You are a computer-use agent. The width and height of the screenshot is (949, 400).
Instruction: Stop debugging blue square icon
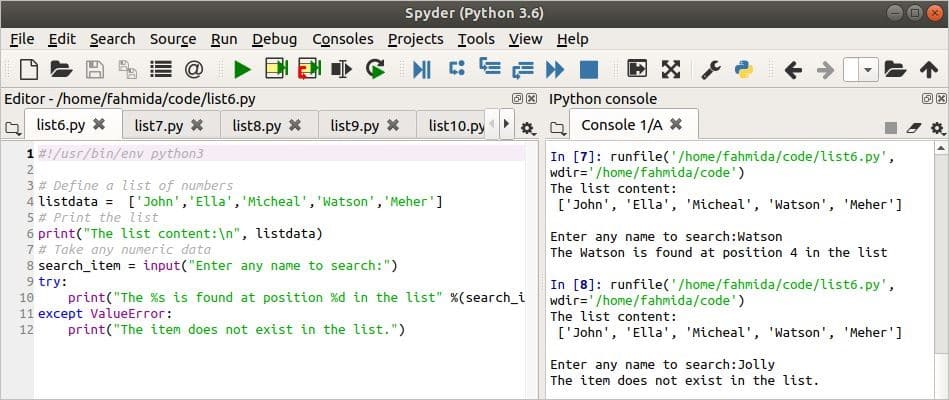pyautogui.click(x=588, y=70)
